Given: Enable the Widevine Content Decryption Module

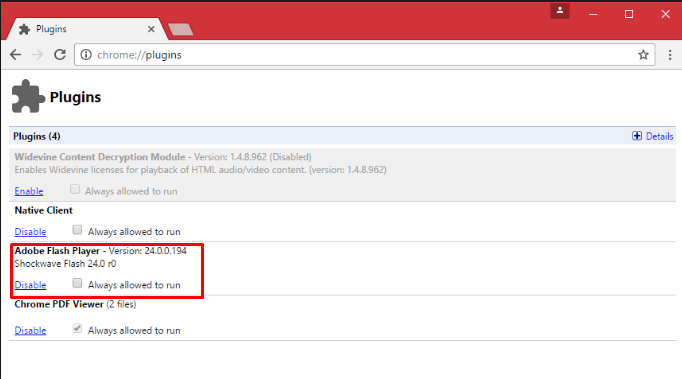Looking at the screenshot, I should (x=29, y=191).
